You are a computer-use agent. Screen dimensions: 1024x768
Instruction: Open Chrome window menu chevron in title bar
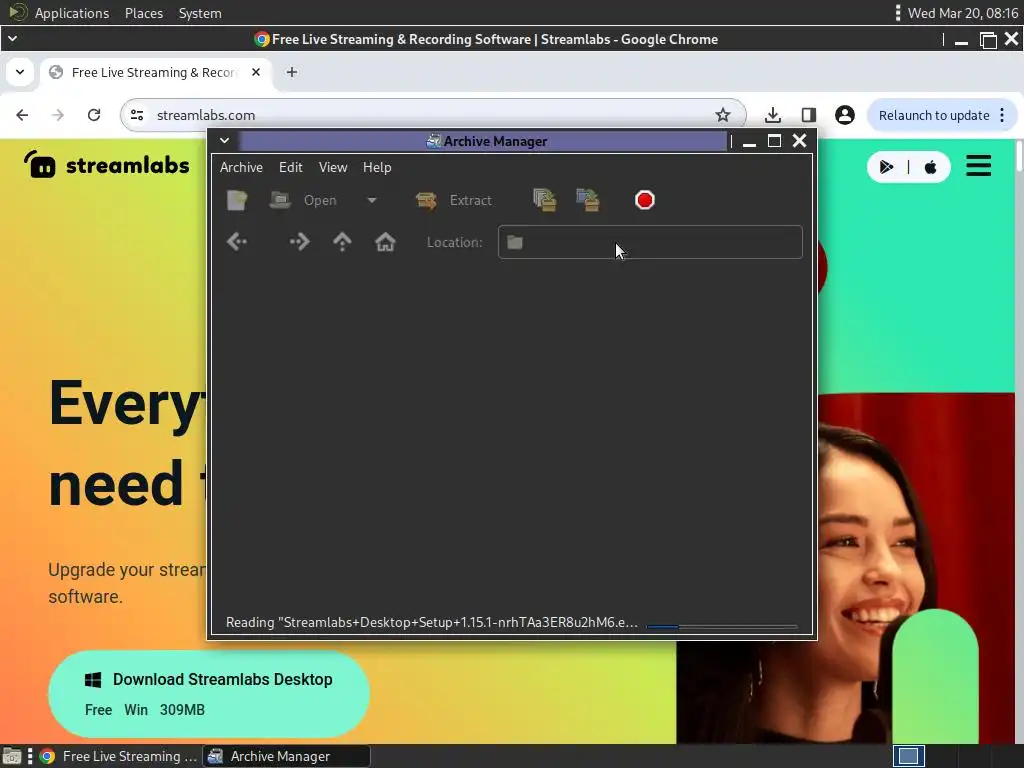pyautogui.click(x=12, y=39)
